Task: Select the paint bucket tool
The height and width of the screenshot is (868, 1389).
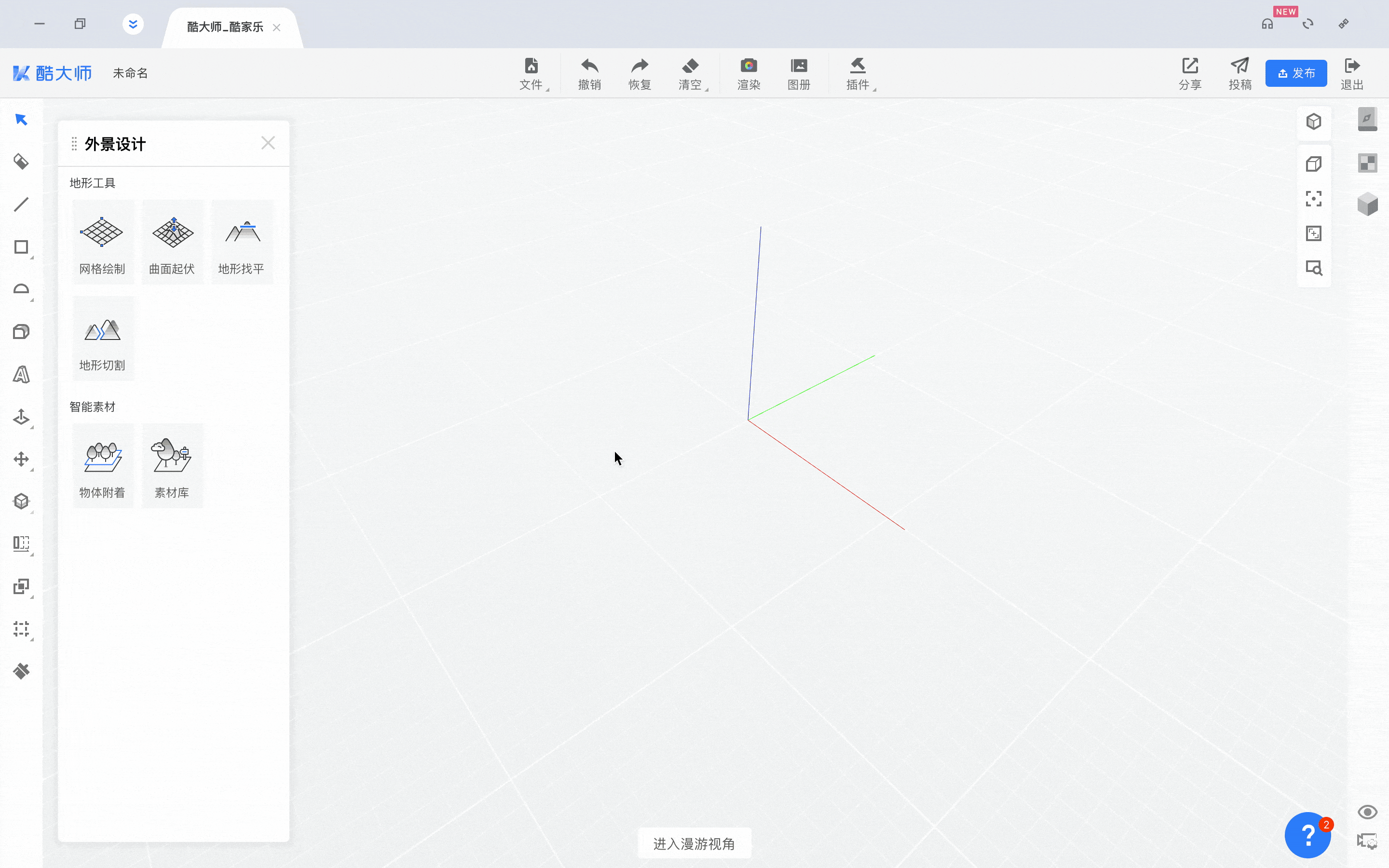Action: 21,162
